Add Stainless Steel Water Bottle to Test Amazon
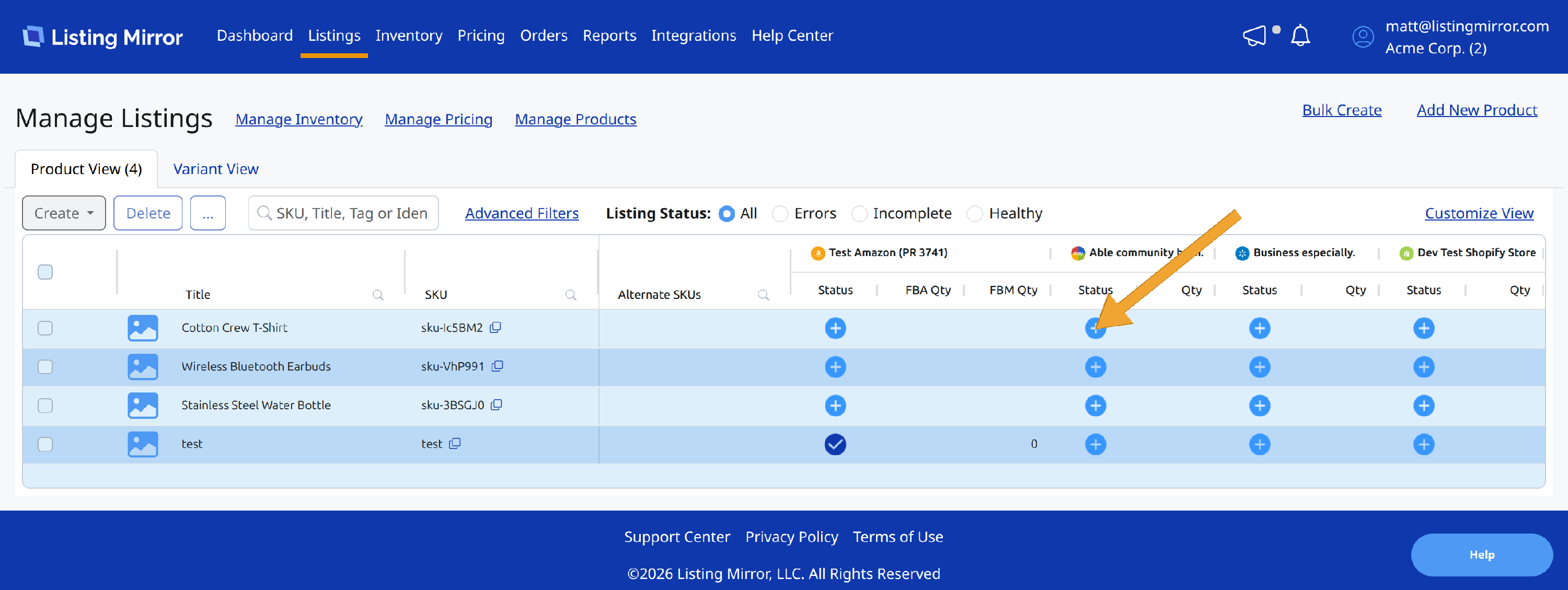 835,406
